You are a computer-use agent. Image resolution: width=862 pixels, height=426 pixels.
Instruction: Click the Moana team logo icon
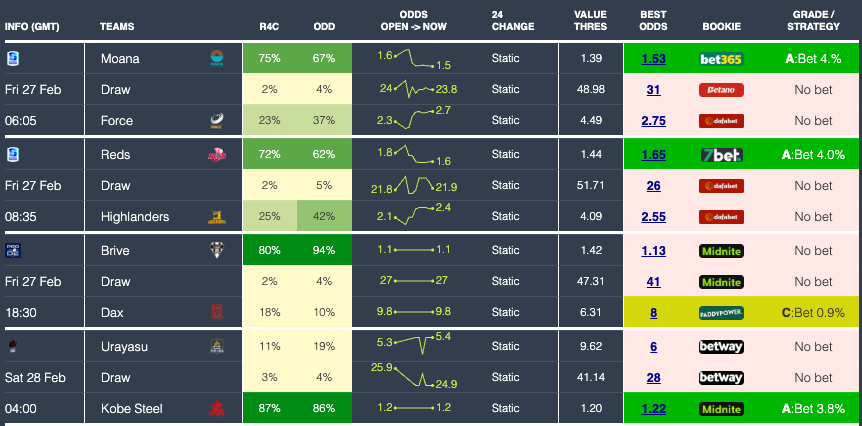click(x=216, y=59)
